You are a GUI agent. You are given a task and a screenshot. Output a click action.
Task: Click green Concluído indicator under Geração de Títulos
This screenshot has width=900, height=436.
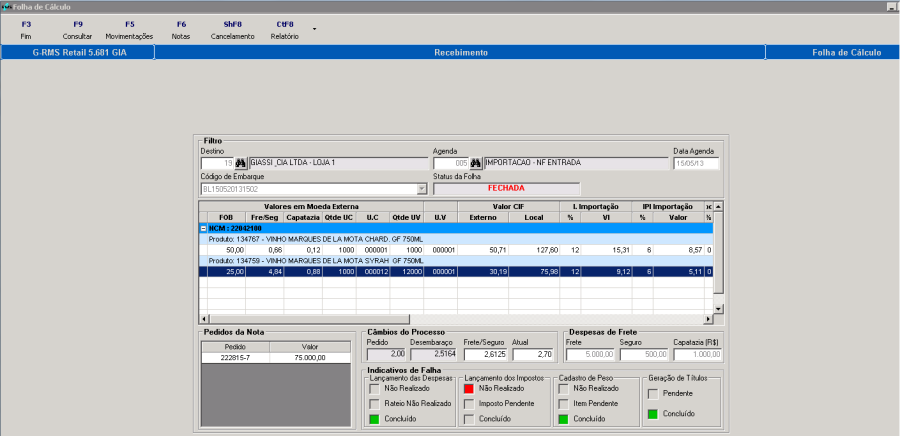coord(653,414)
